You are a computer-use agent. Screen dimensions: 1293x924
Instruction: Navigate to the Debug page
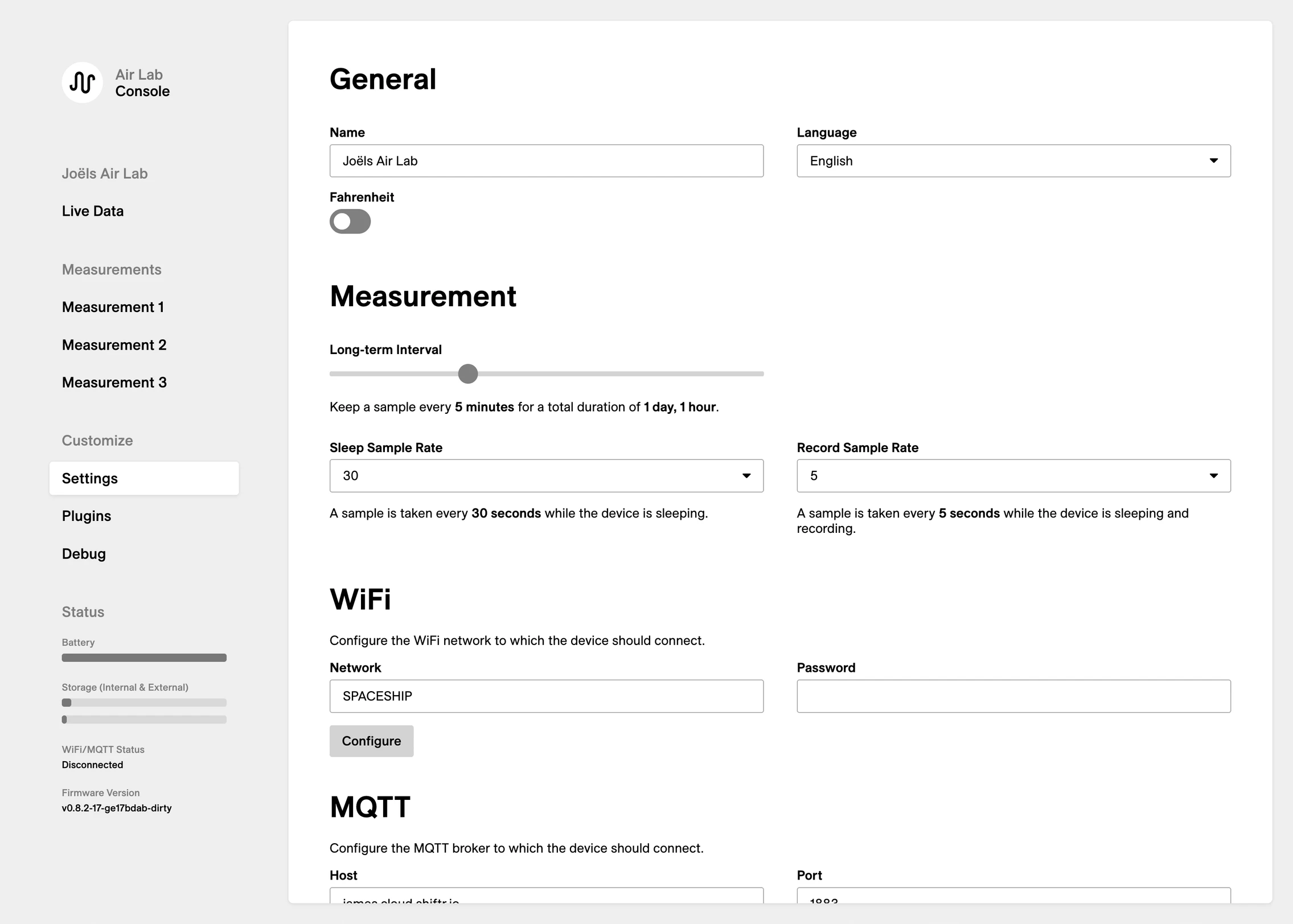pyautogui.click(x=83, y=553)
